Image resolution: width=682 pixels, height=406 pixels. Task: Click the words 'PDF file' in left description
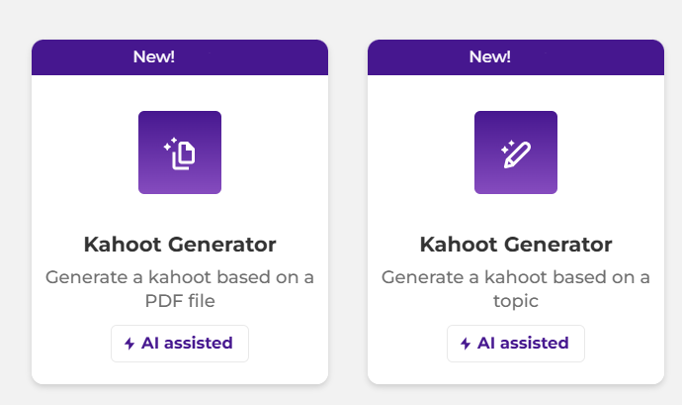pyautogui.click(x=180, y=300)
